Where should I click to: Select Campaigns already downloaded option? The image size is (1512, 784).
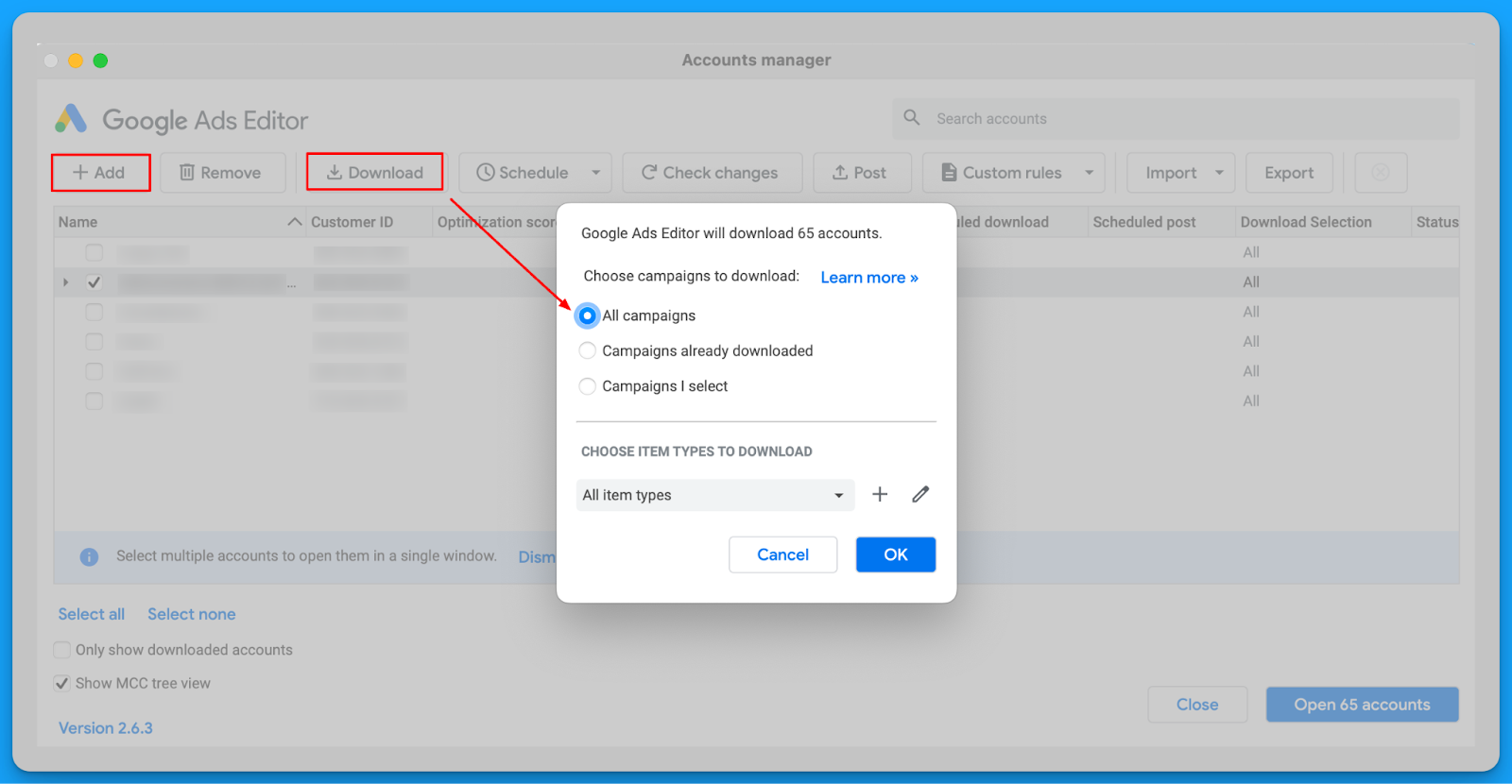(x=587, y=350)
